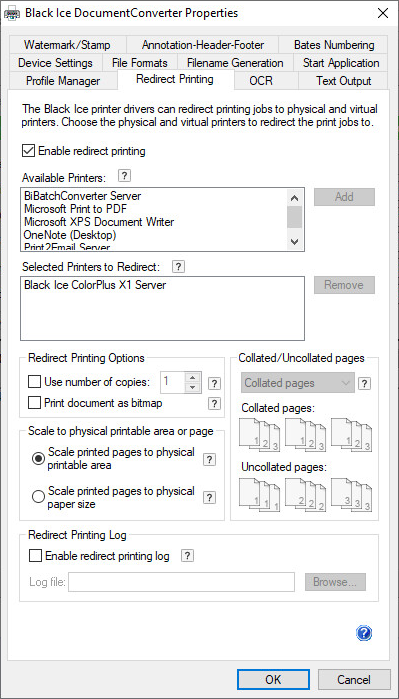Image resolution: width=399 pixels, height=699 pixels.
Task: Uncheck Enable redirect printing
Action: tap(29, 151)
